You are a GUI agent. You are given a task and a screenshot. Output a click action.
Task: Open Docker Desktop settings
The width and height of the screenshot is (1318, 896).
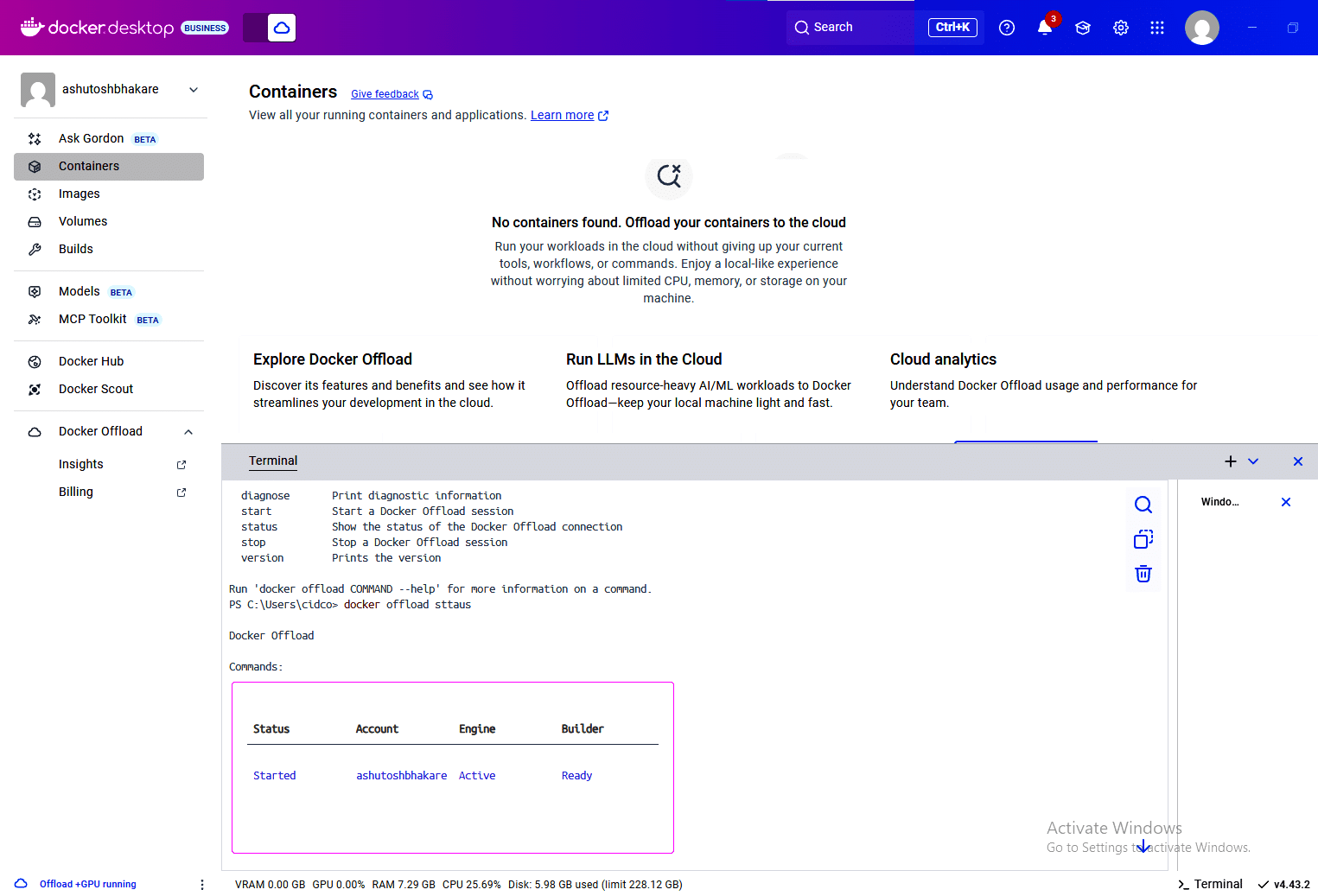coord(1120,27)
